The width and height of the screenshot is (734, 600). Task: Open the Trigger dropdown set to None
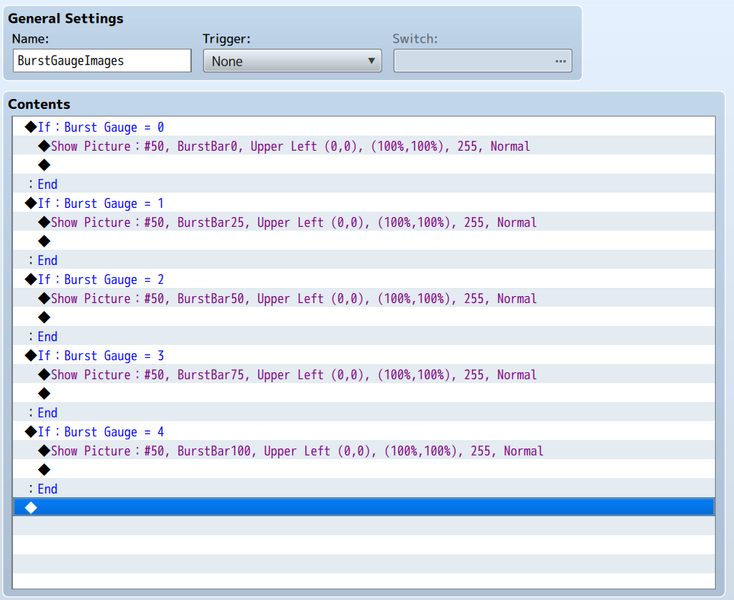292,61
